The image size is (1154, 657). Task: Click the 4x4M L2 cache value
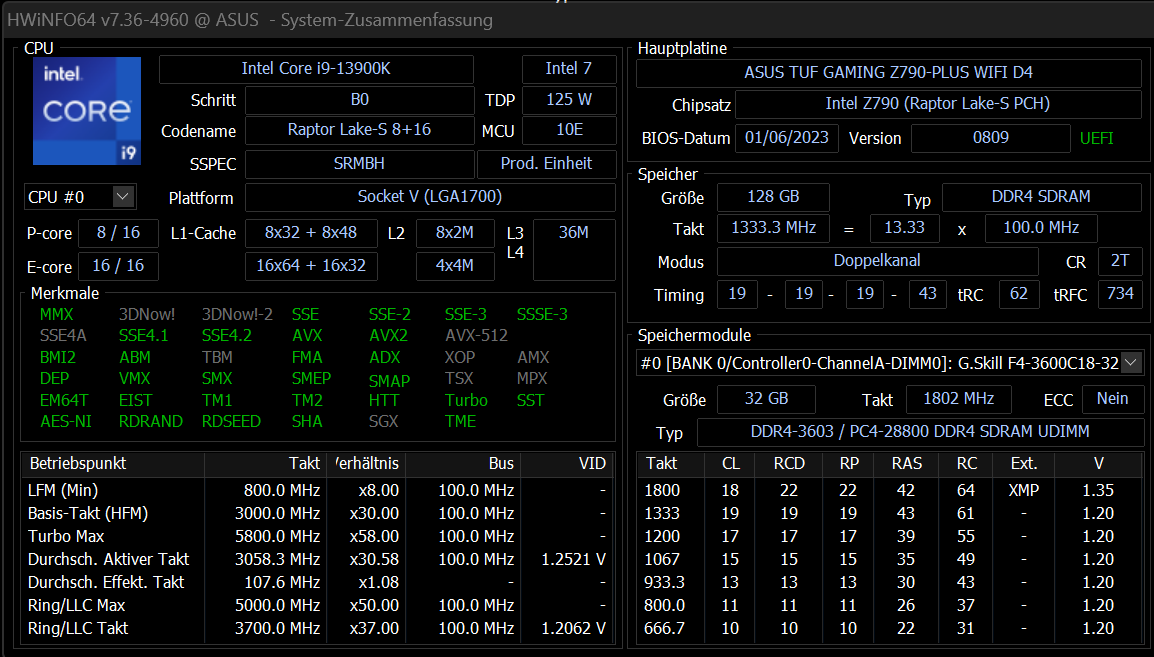pos(455,266)
